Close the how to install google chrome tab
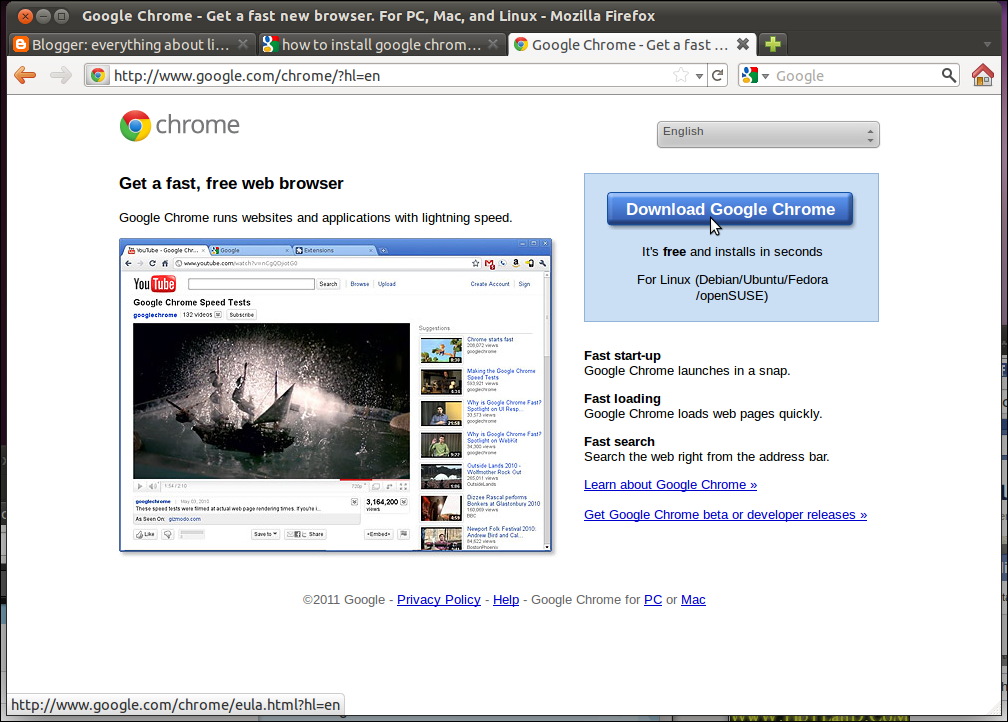This screenshot has width=1008, height=722. point(492,44)
